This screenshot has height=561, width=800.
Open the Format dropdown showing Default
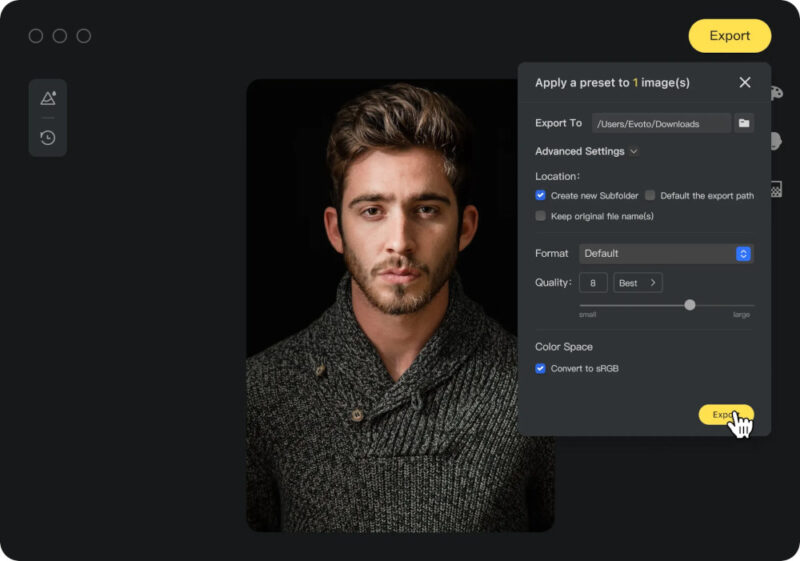[665, 254]
